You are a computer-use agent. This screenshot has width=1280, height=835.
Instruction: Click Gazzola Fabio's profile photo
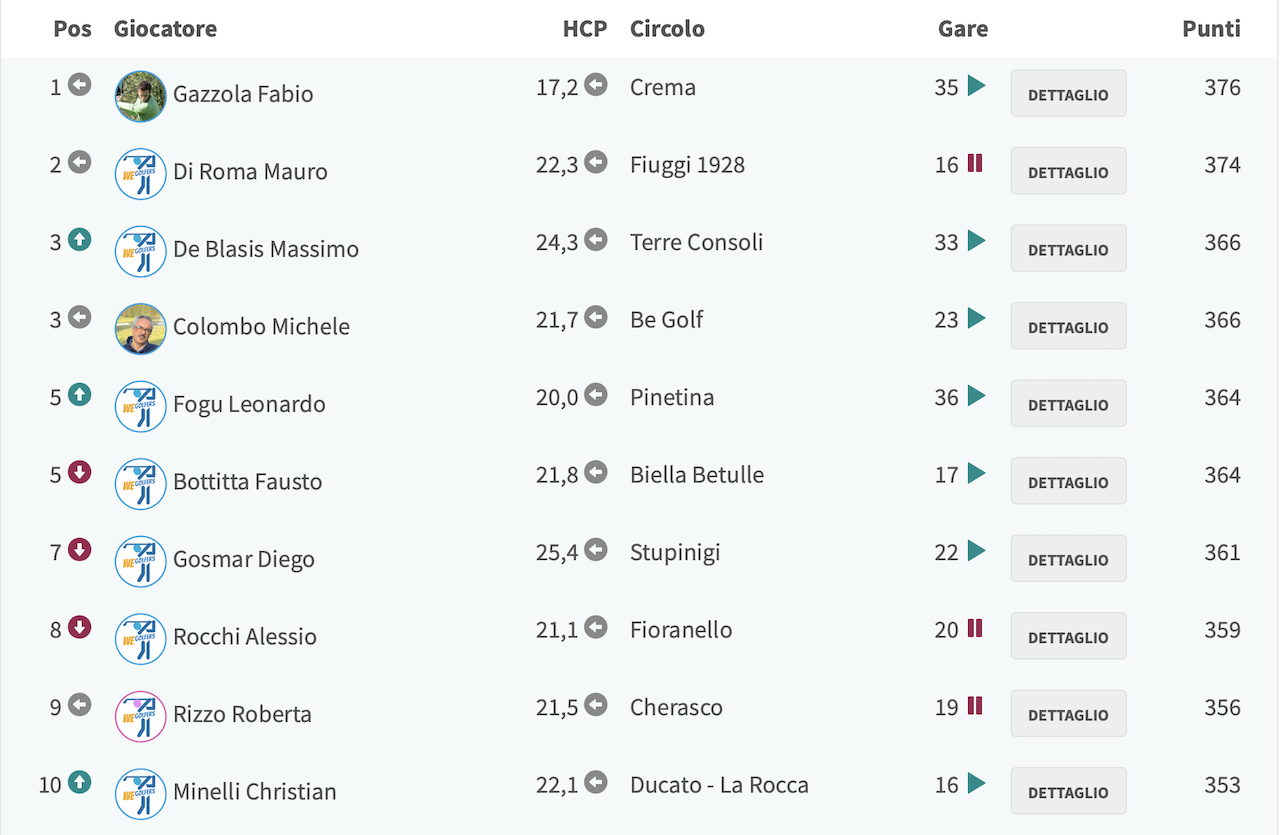(140, 96)
